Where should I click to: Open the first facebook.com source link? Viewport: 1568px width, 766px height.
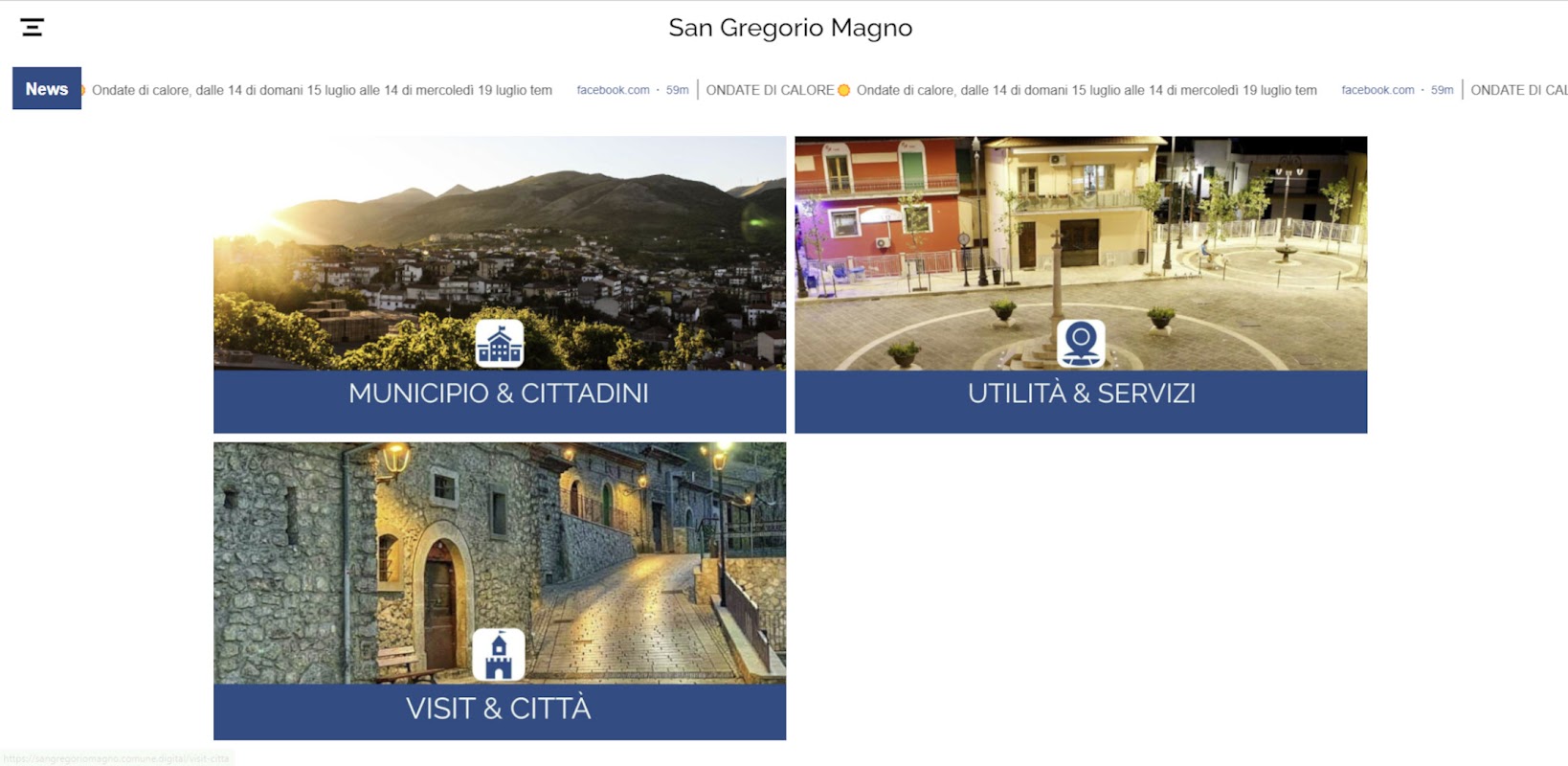coord(613,90)
